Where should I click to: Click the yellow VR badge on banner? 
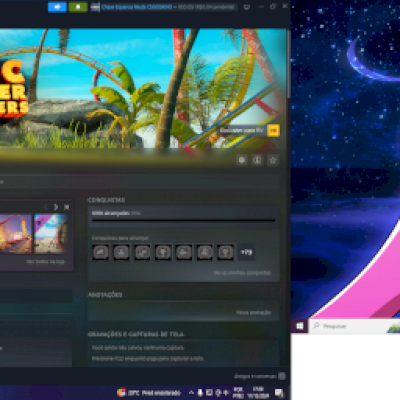point(273,131)
